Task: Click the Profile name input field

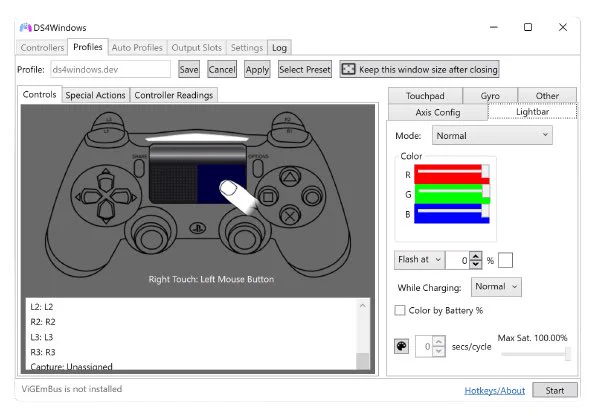Action: 110,69
